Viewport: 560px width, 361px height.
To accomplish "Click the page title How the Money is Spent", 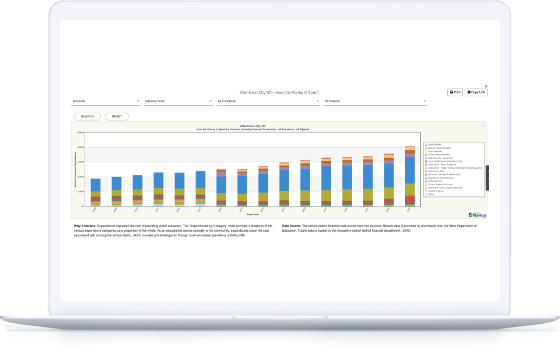I will (279, 92).
